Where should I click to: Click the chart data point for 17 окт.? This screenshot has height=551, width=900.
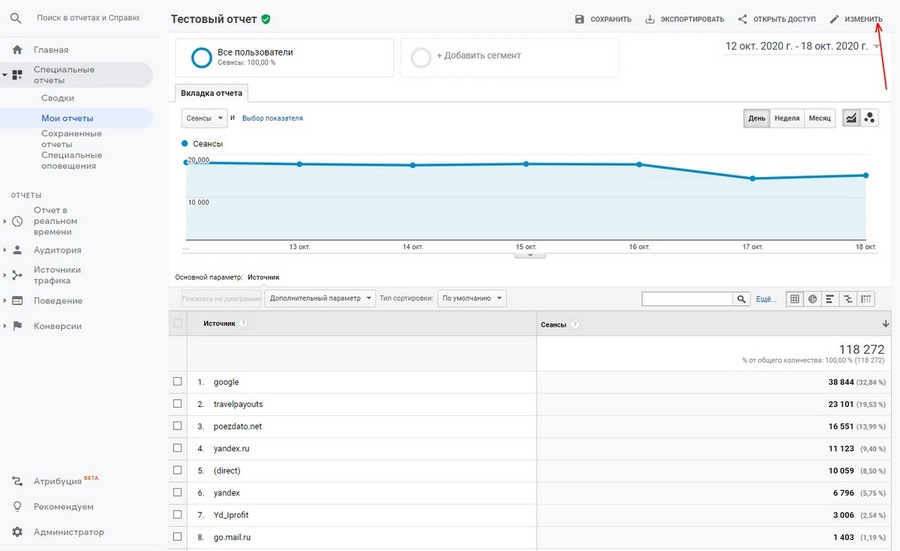point(752,179)
